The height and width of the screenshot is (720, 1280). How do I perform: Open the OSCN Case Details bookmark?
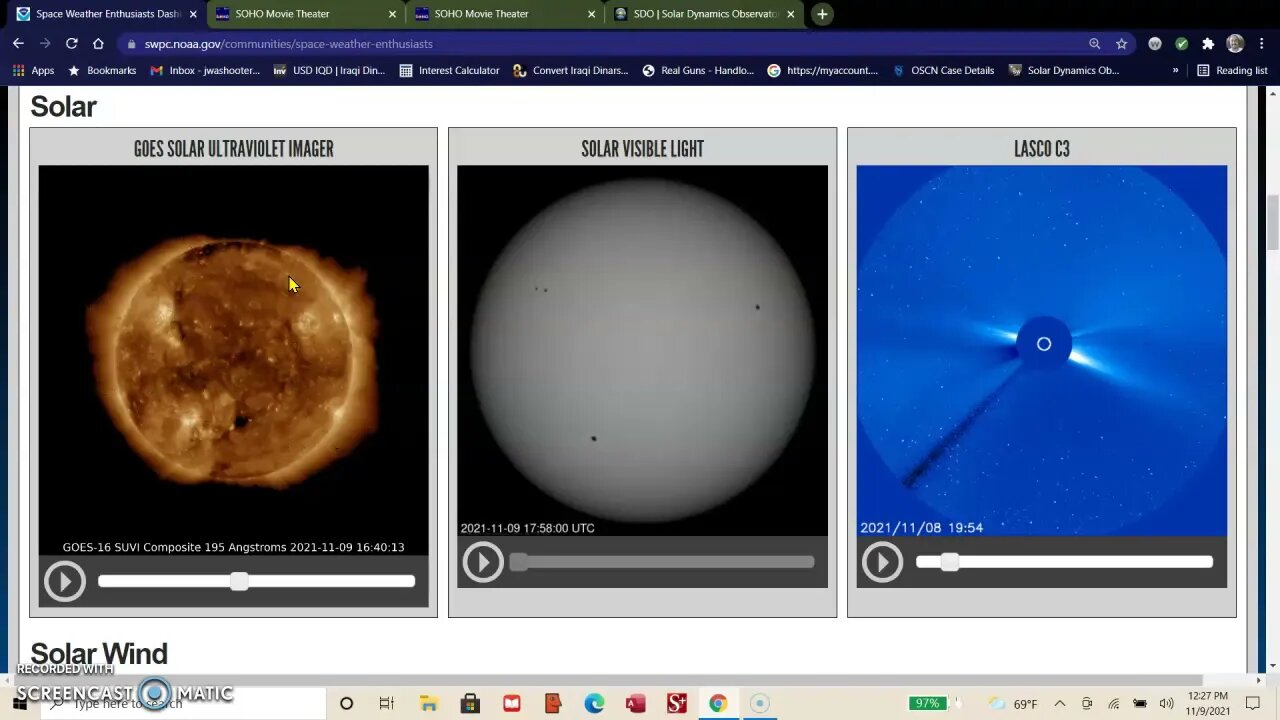click(x=943, y=70)
